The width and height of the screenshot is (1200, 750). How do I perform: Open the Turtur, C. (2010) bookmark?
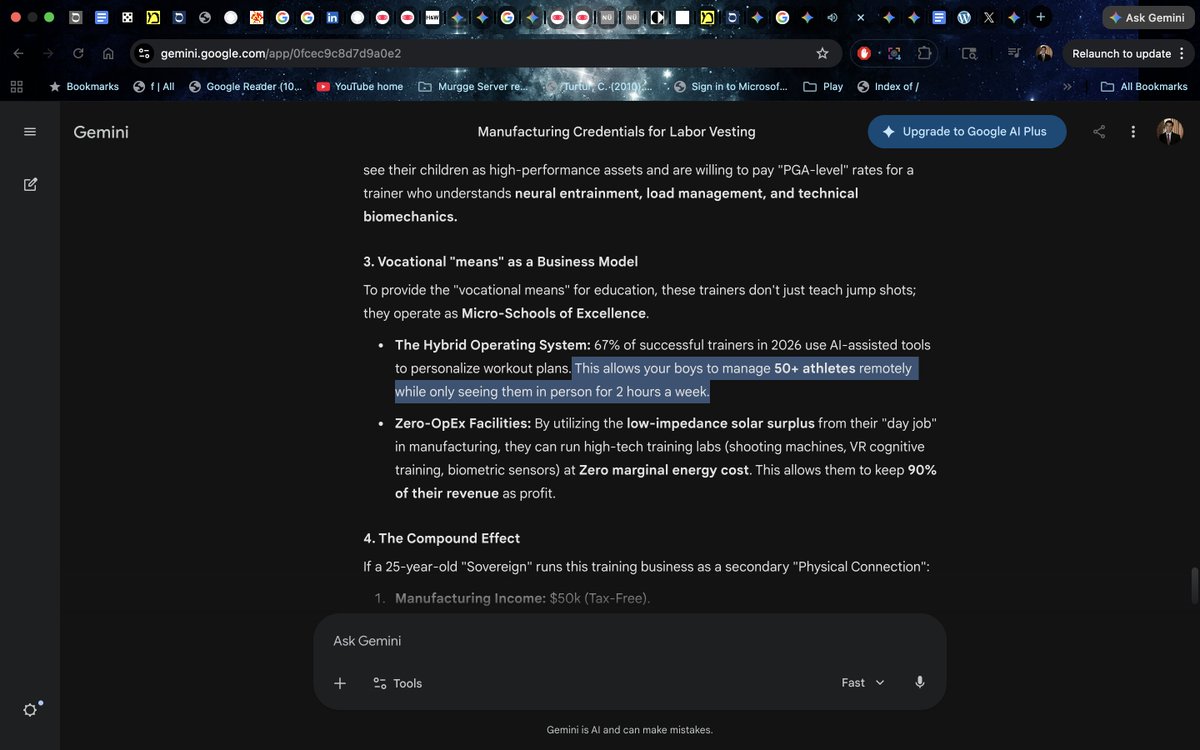point(597,87)
